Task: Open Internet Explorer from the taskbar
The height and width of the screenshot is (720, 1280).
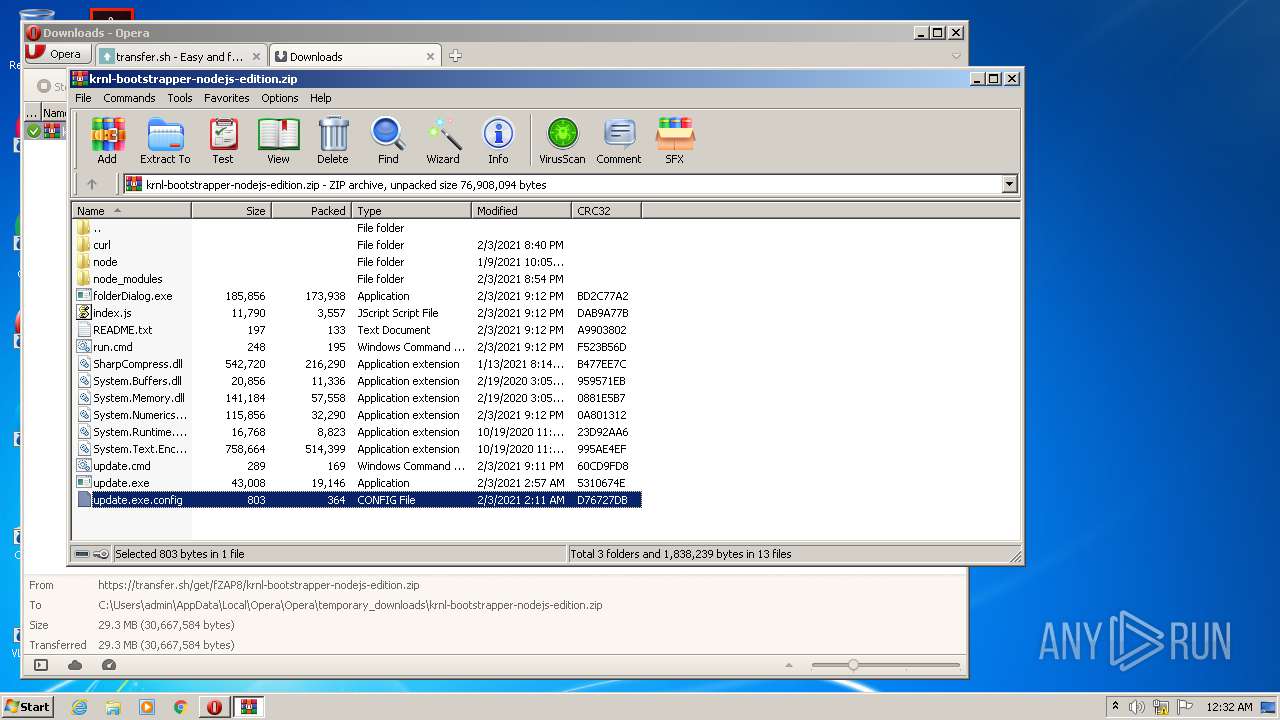Action: click(x=79, y=707)
